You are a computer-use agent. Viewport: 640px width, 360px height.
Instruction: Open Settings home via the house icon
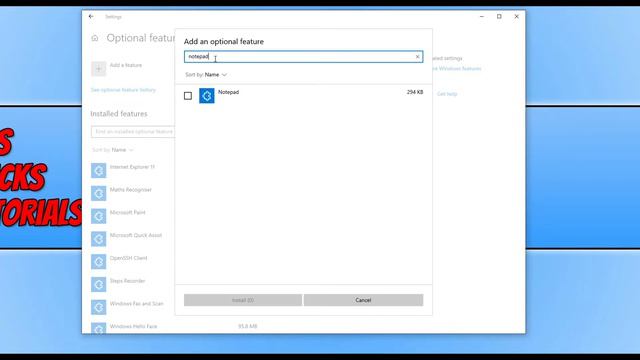tap(95, 38)
